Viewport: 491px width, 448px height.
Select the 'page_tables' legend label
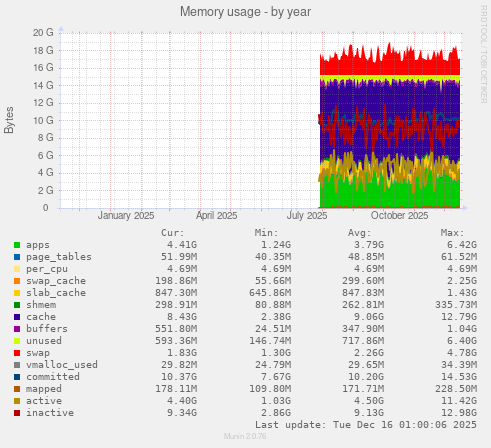[59, 257]
